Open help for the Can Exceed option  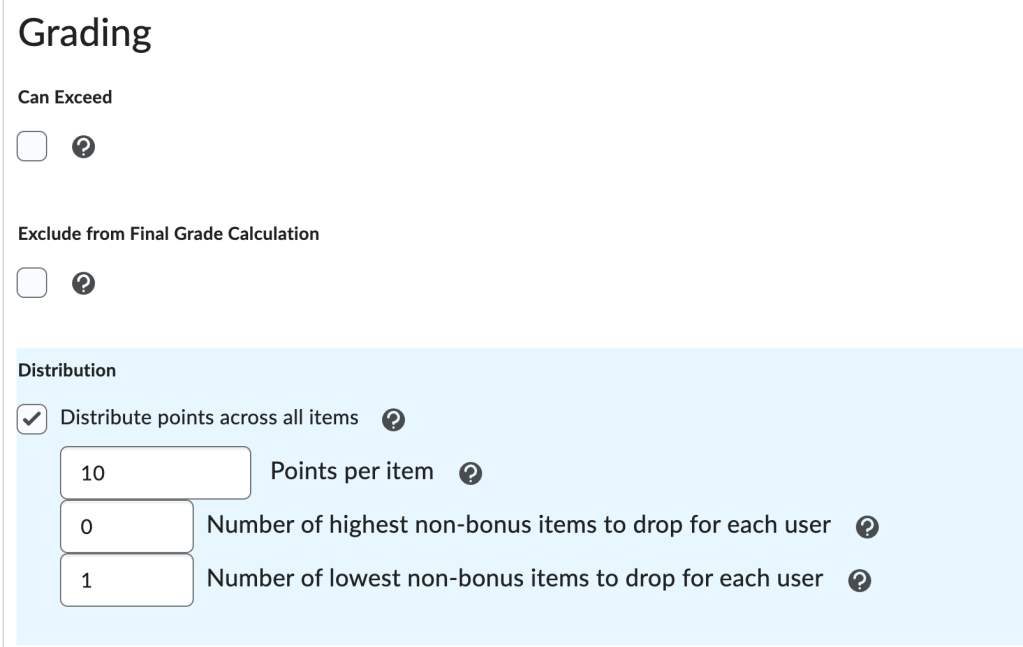point(85,147)
